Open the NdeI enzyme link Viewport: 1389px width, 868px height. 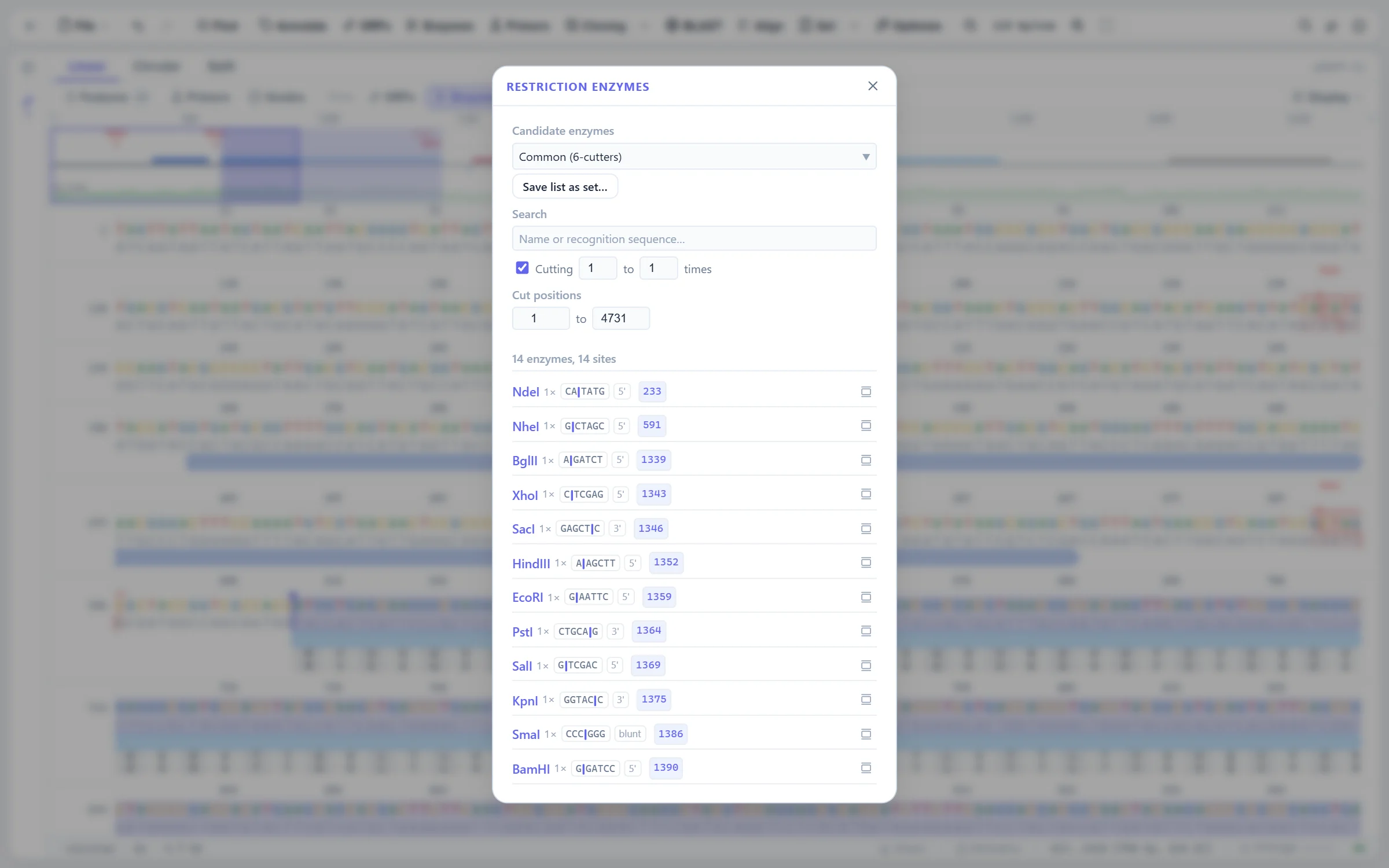(x=526, y=392)
